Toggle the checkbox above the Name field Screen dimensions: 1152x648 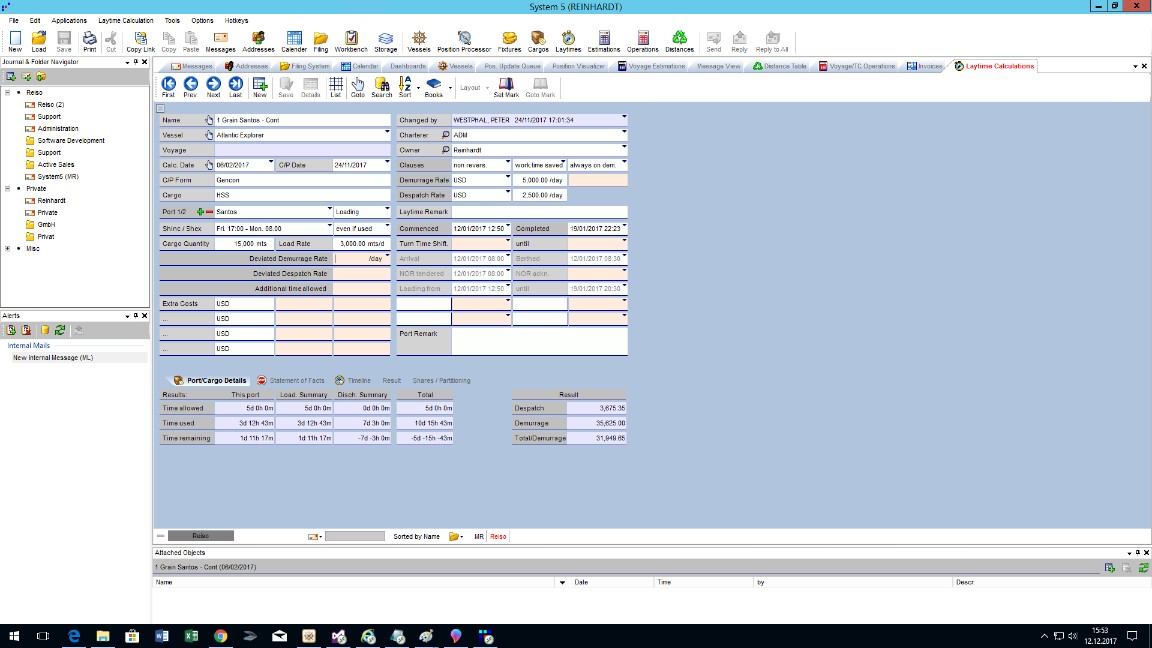pyautogui.click(x=160, y=109)
